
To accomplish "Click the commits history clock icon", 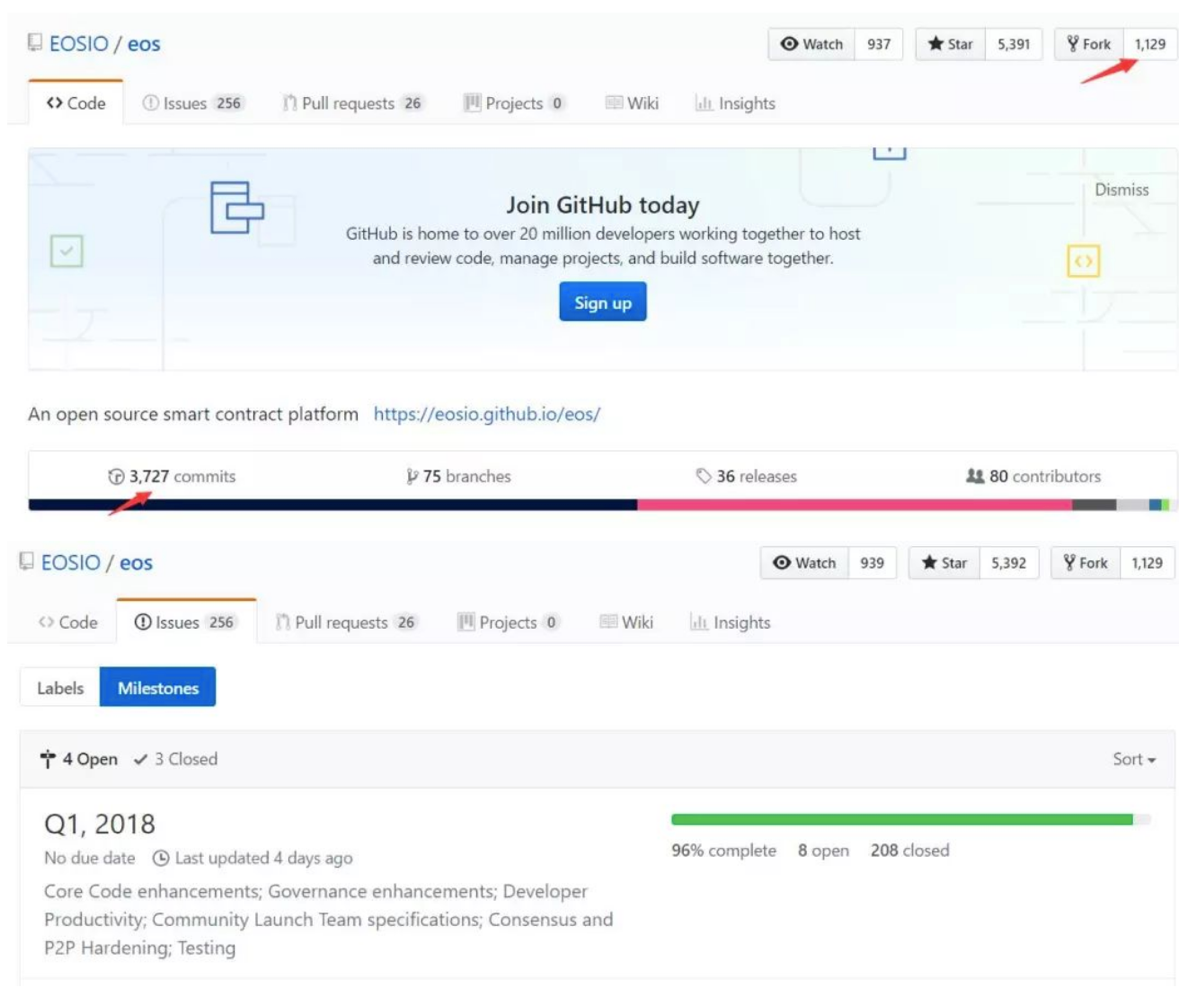I will pos(116,477).
